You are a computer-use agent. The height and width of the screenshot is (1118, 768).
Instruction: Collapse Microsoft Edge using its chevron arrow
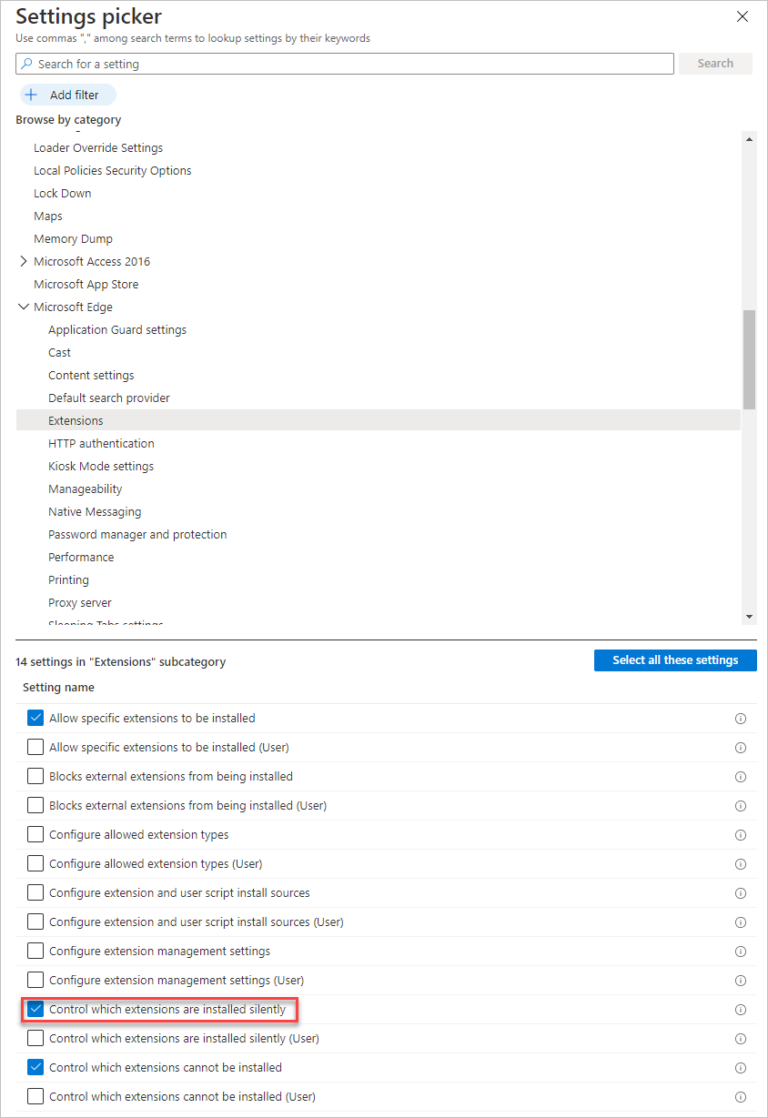coord(24,306)
